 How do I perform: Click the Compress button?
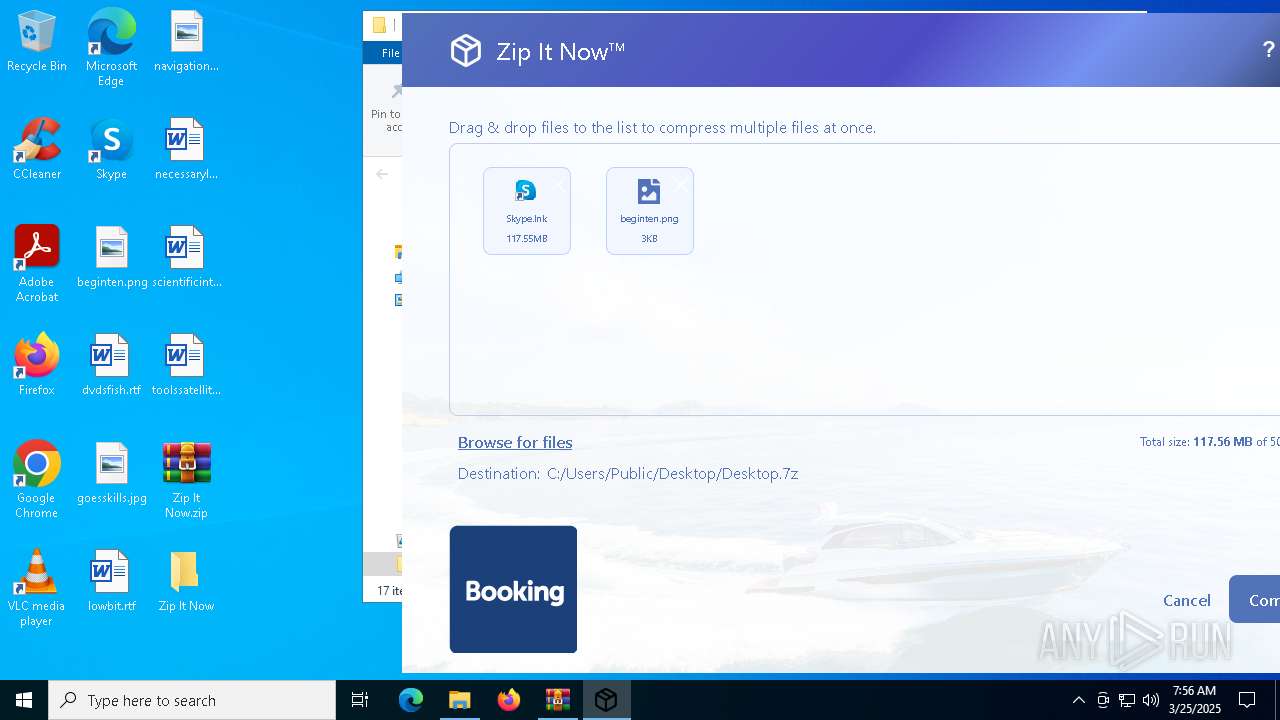click(x=1255, y=599)
